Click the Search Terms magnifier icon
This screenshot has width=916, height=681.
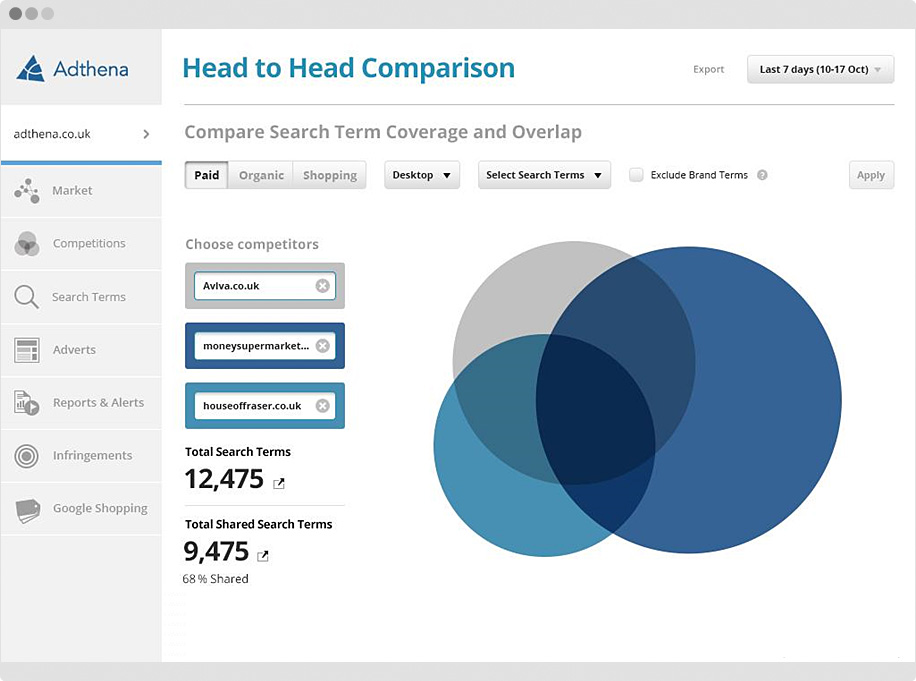pos(27,297)
